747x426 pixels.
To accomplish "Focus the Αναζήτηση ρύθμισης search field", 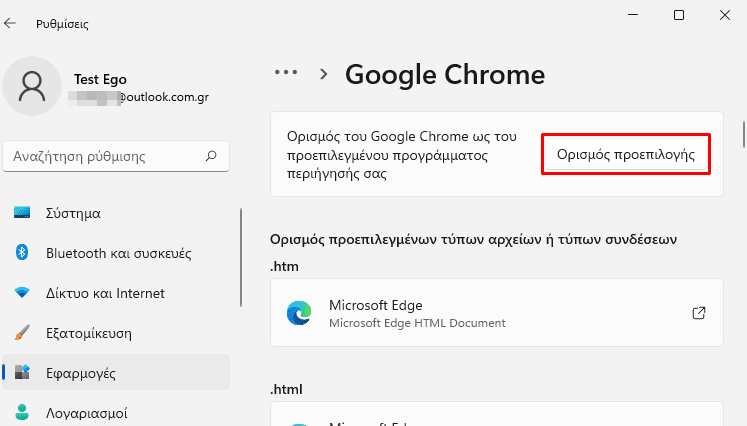I will [x=116, y=156].
